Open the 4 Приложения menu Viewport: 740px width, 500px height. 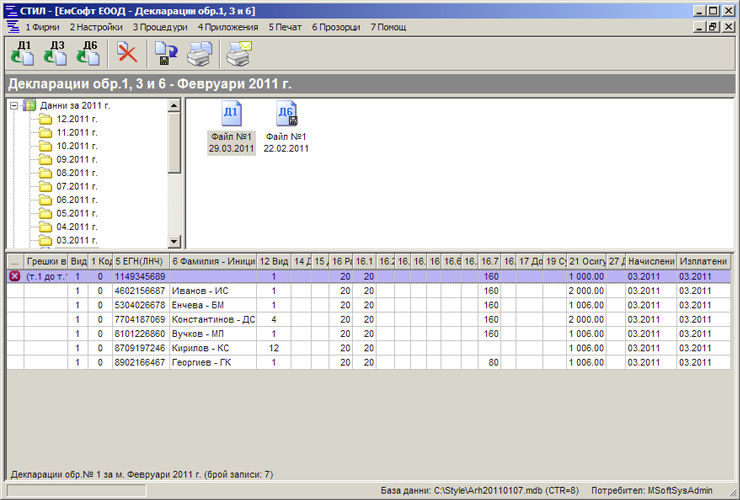point(228,27)
